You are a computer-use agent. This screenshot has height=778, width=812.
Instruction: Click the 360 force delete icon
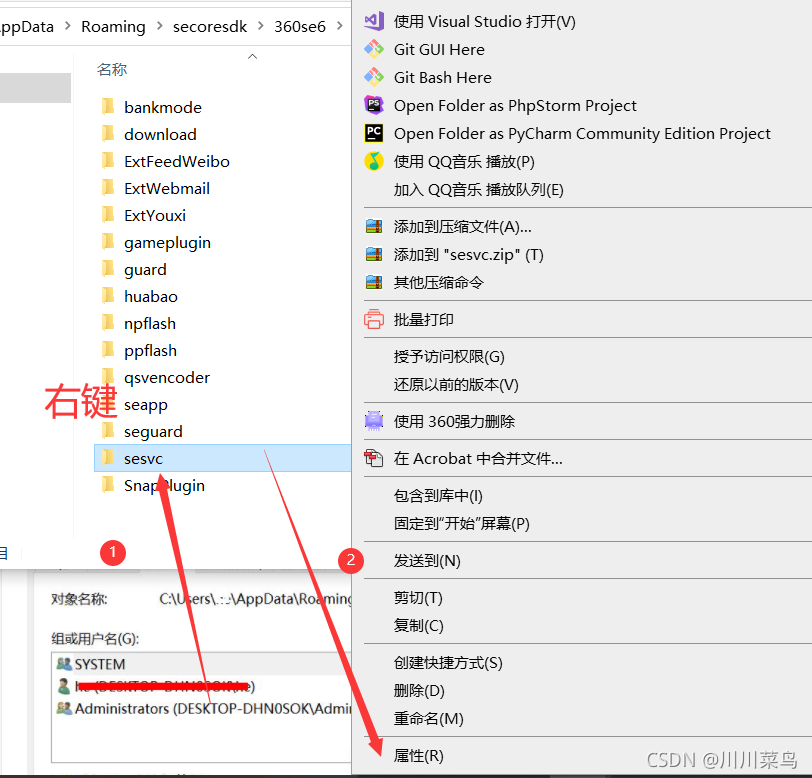click(x=374, y=421)
